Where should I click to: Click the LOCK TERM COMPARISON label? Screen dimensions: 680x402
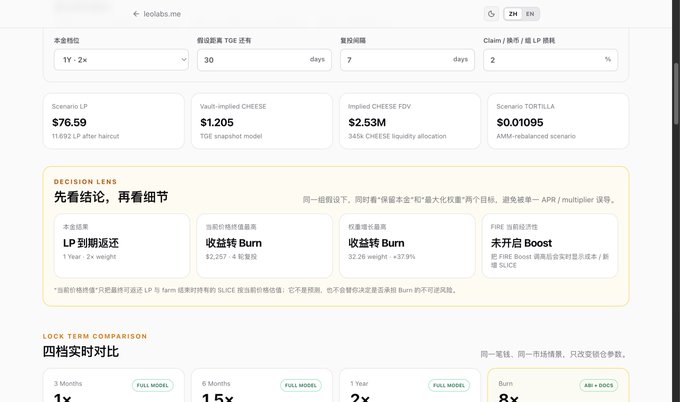click(95, 336)
